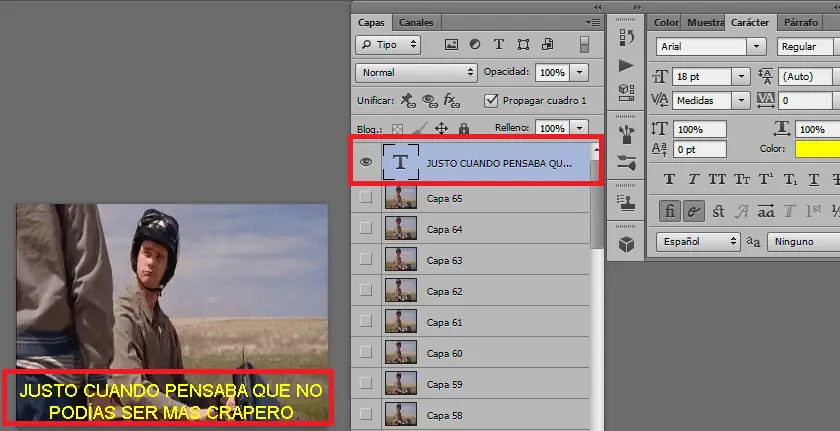Open Regular font style dropdown
Image resolution: width=840 pixels, height=431 pixels.
pyautogui.click(x=808, y=47)
